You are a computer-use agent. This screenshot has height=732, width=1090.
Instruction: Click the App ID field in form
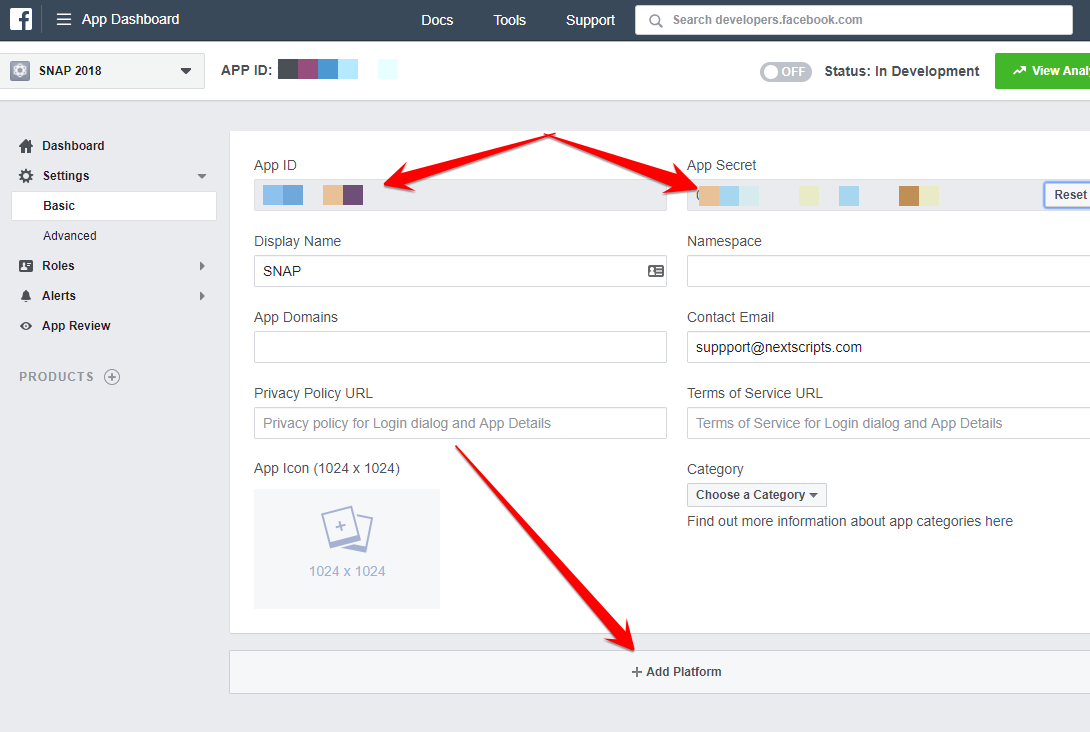point(460,195)
